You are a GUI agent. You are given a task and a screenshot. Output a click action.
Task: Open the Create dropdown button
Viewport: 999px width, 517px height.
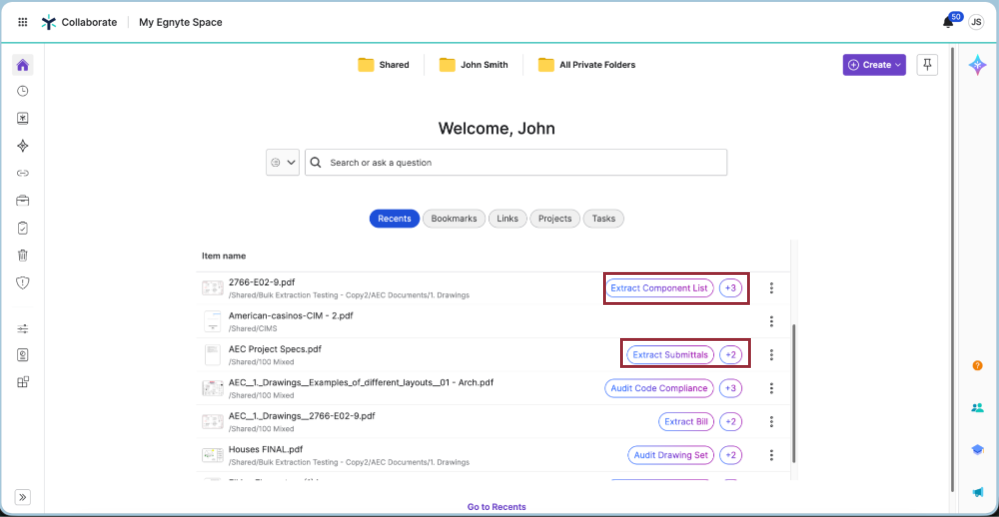[x=874, y=64]
